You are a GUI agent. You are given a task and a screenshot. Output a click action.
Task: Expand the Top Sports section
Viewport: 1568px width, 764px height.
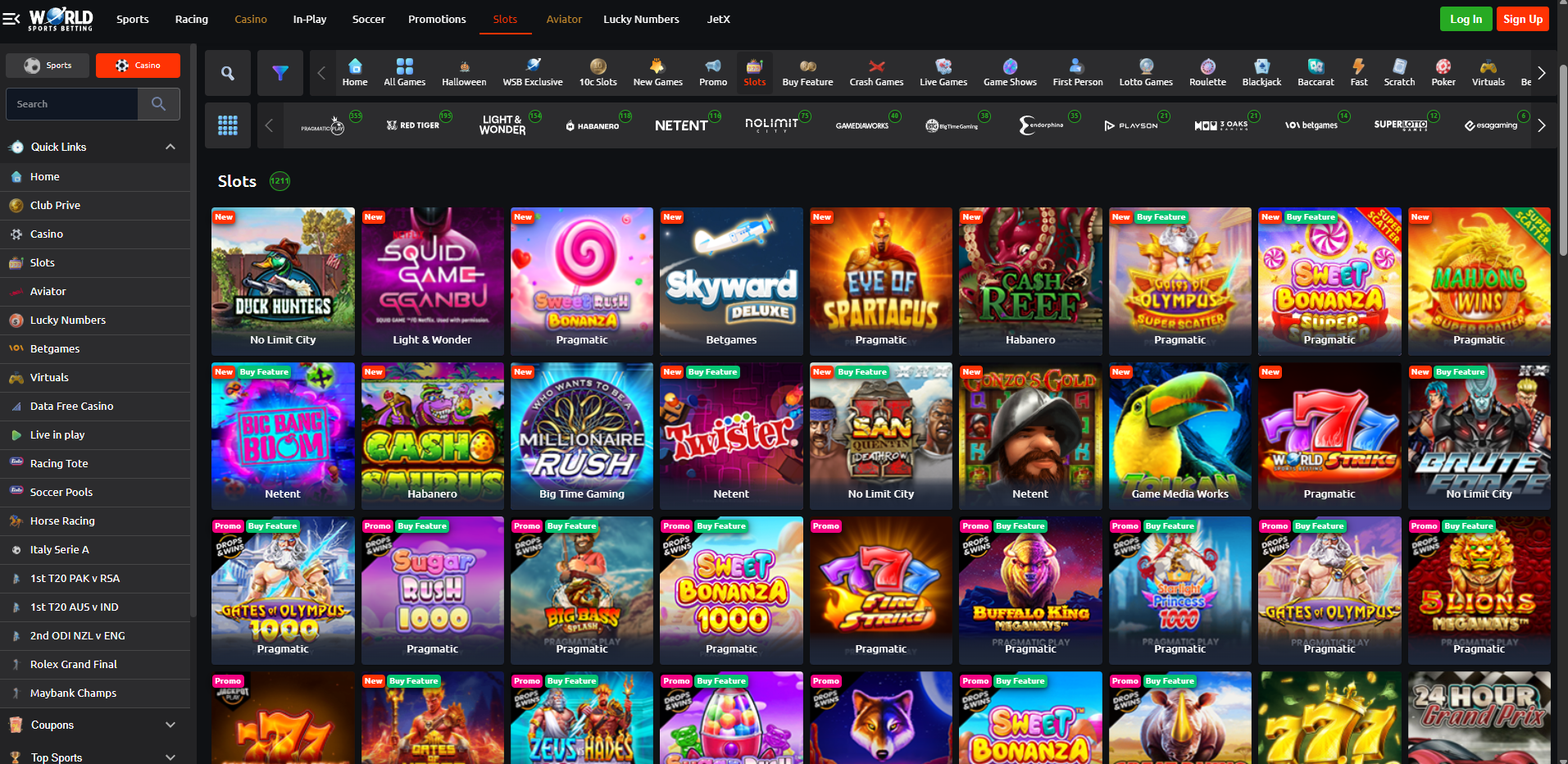point(170,756)
